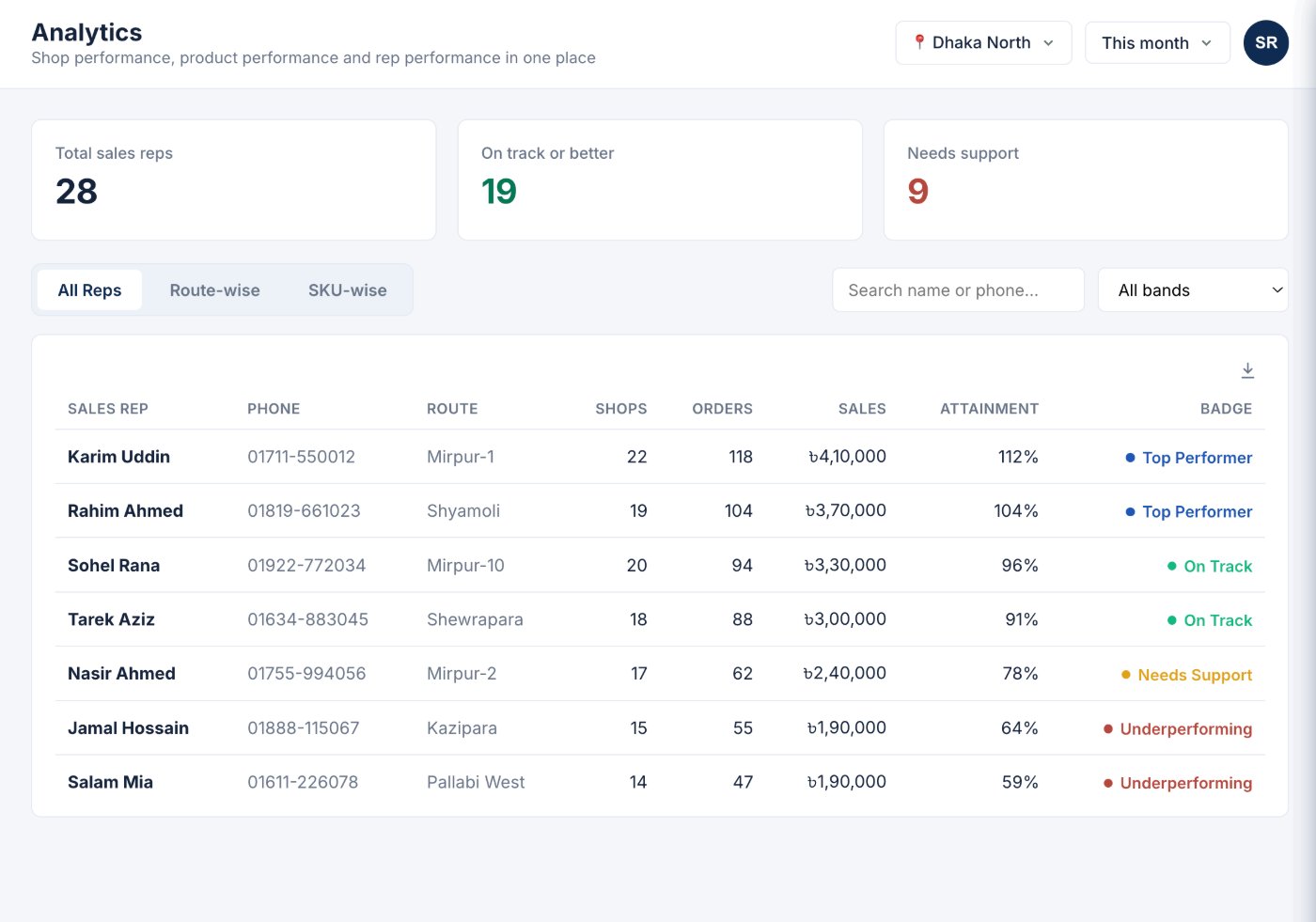The height and width of the screenshot is (922, 1316).
Task: Click the Mirpur-2 route cell
Action: [x=462, y=674]
